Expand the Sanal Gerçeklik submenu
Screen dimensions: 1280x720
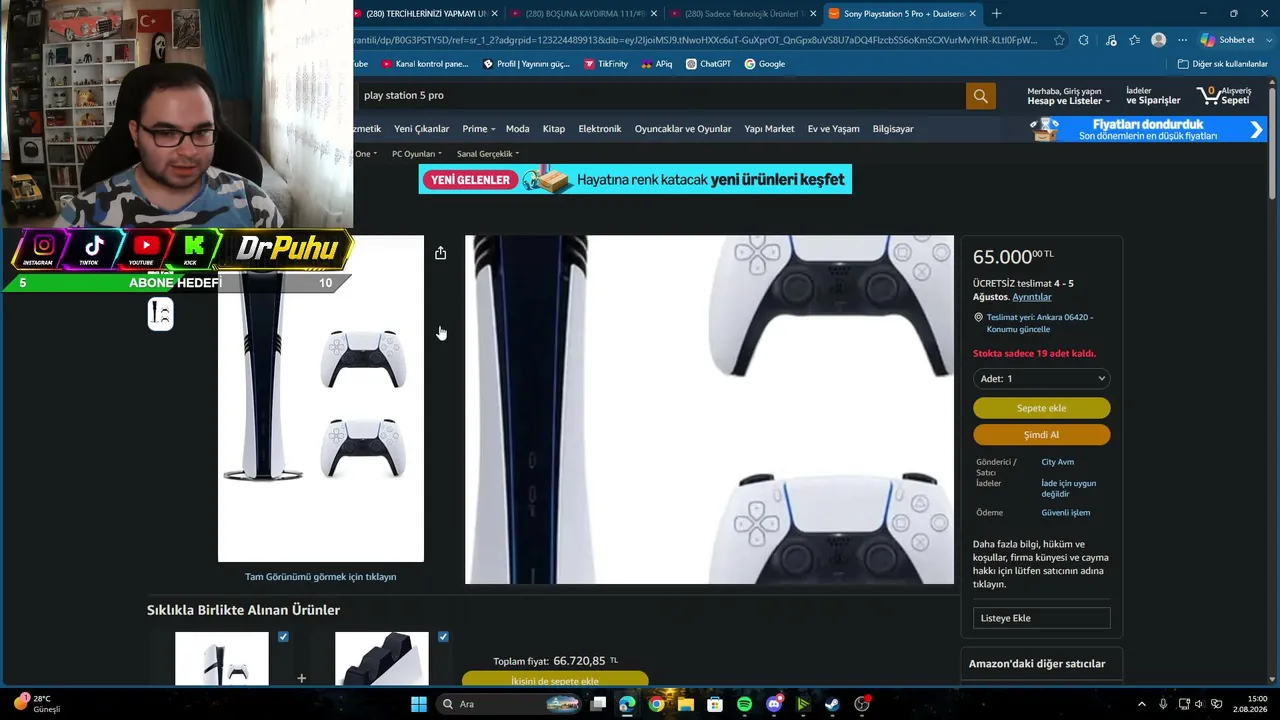(488, 154)
